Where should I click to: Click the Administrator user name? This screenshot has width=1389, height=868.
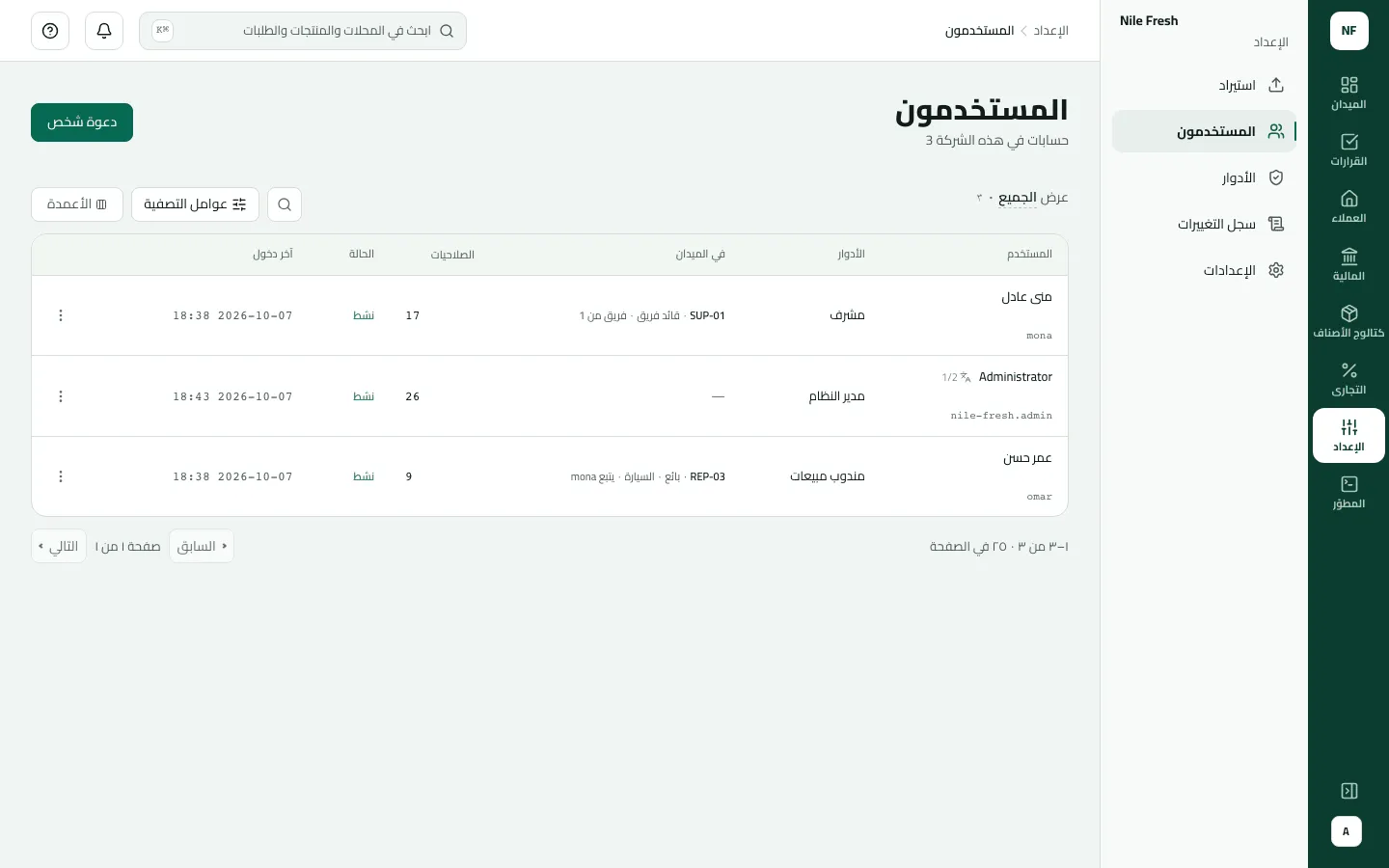pos(1016,377)
